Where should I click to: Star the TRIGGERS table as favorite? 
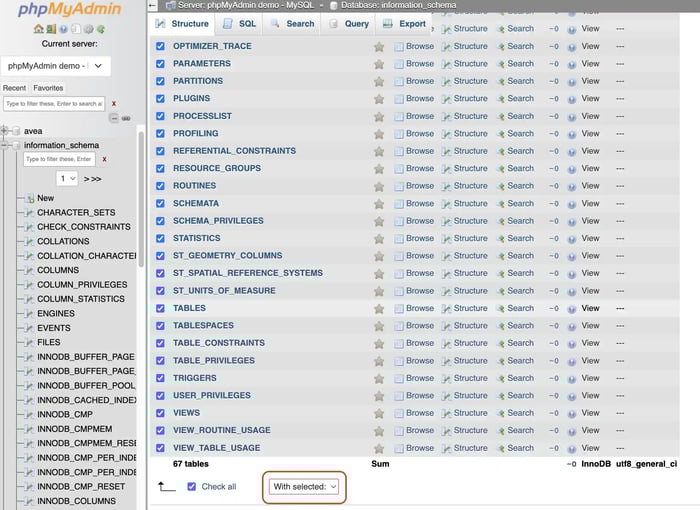pyautogui.click(x=379, y=378)
